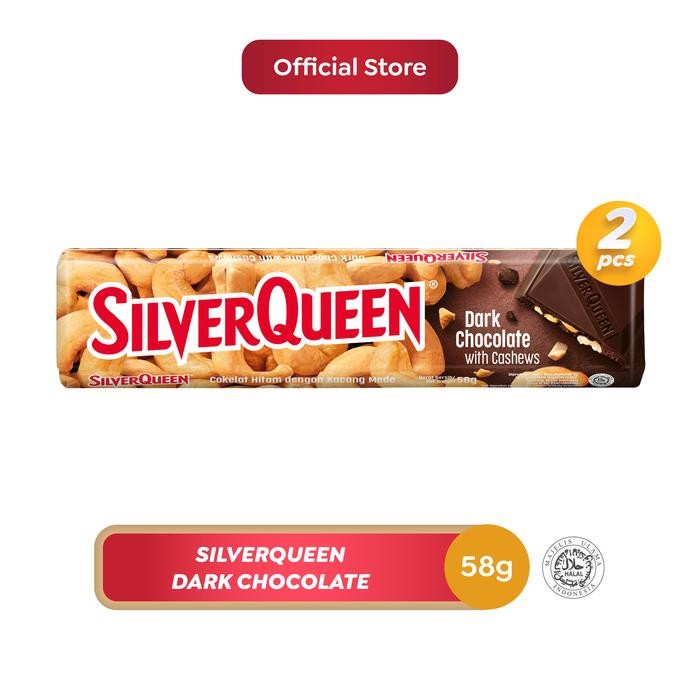The image size is (700, 700).
Task: Select the gold 58g circle badge
Action: click(487, 567)
